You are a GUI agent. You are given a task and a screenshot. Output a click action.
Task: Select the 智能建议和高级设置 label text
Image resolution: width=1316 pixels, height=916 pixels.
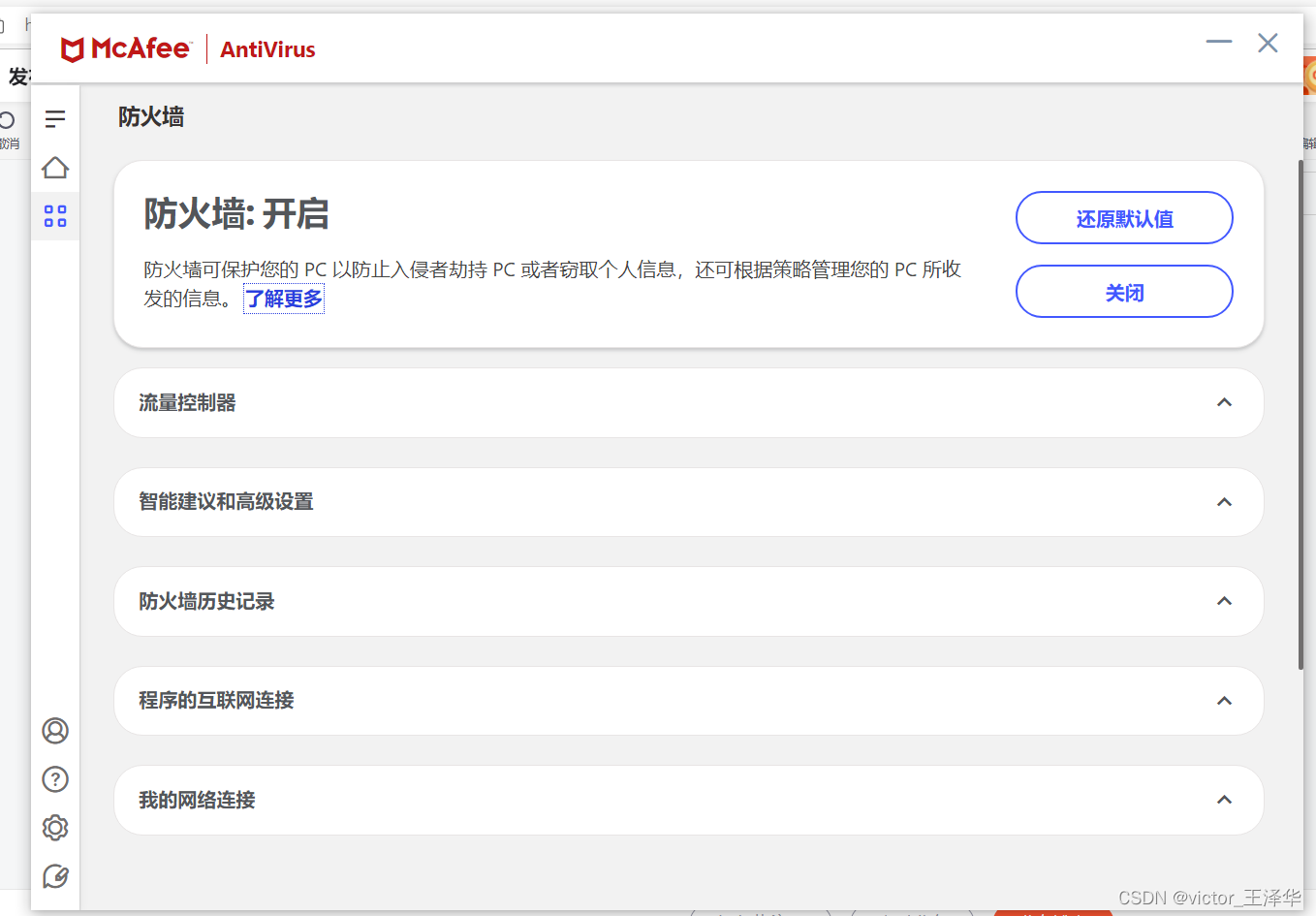(x=226, y=502)
